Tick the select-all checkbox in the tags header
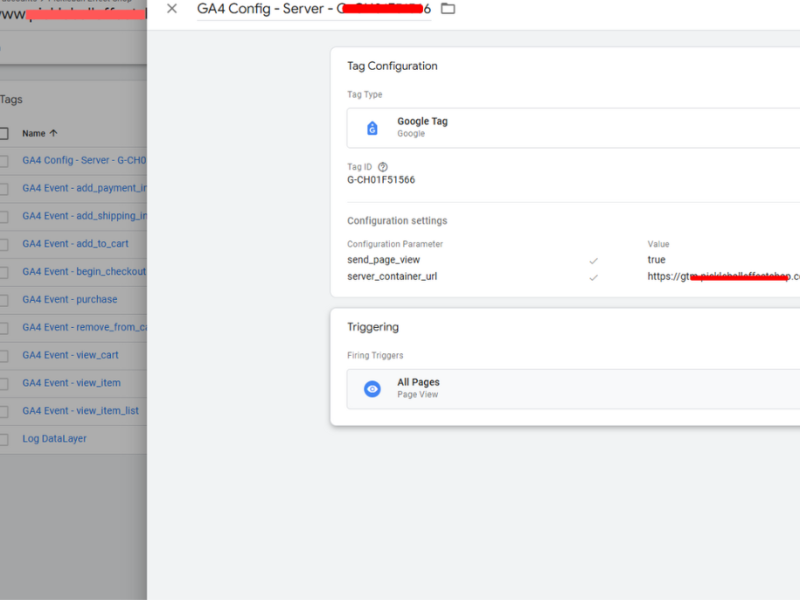Viewport: 800px width, 600px height. 3,134
